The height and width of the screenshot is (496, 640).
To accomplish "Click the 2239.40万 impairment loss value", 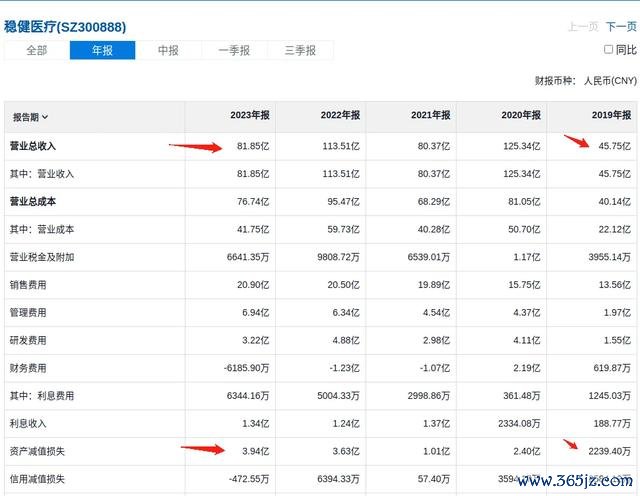I will tap(610, 452).
